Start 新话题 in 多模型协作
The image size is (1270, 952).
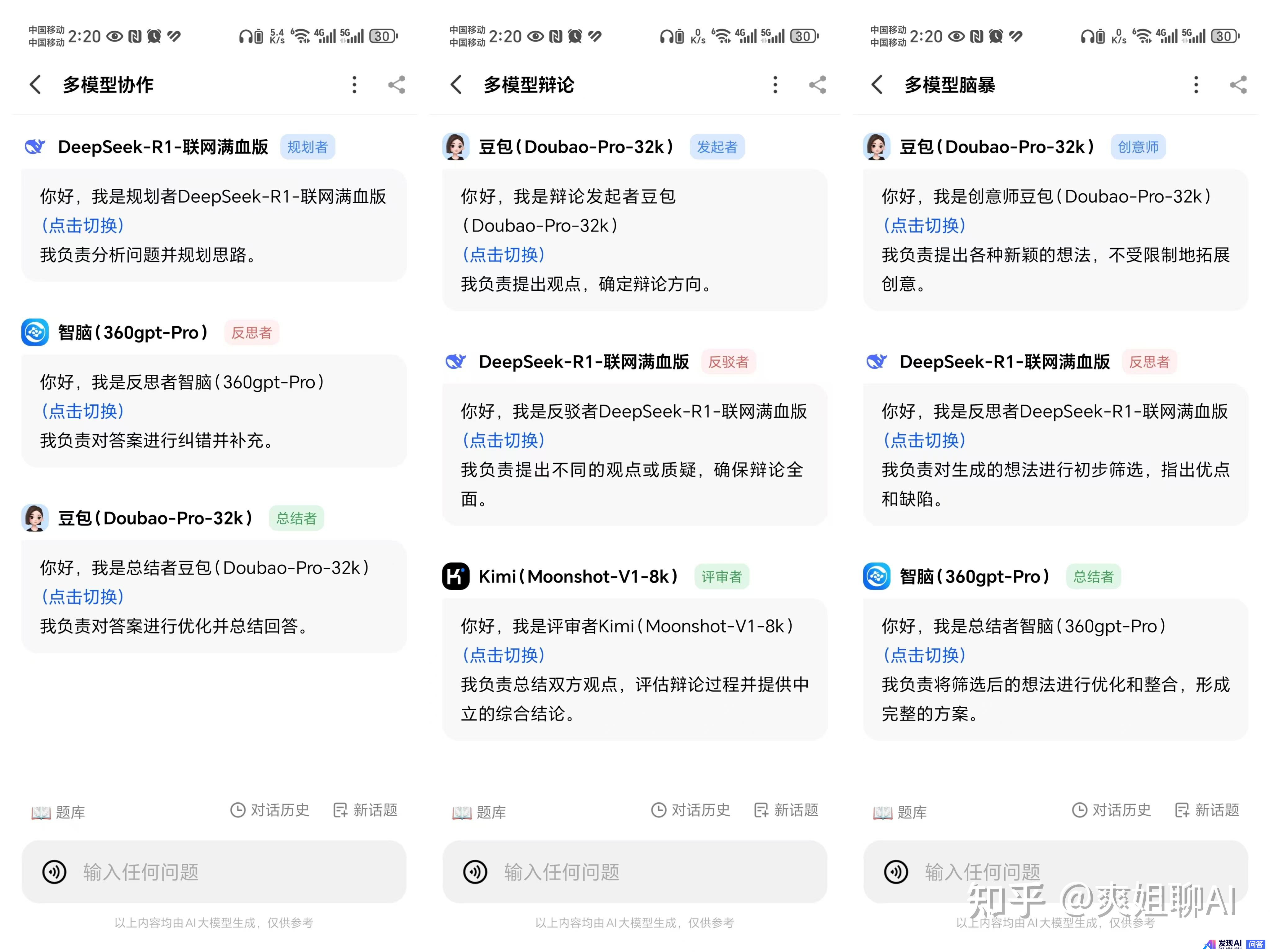pos(365,810)
